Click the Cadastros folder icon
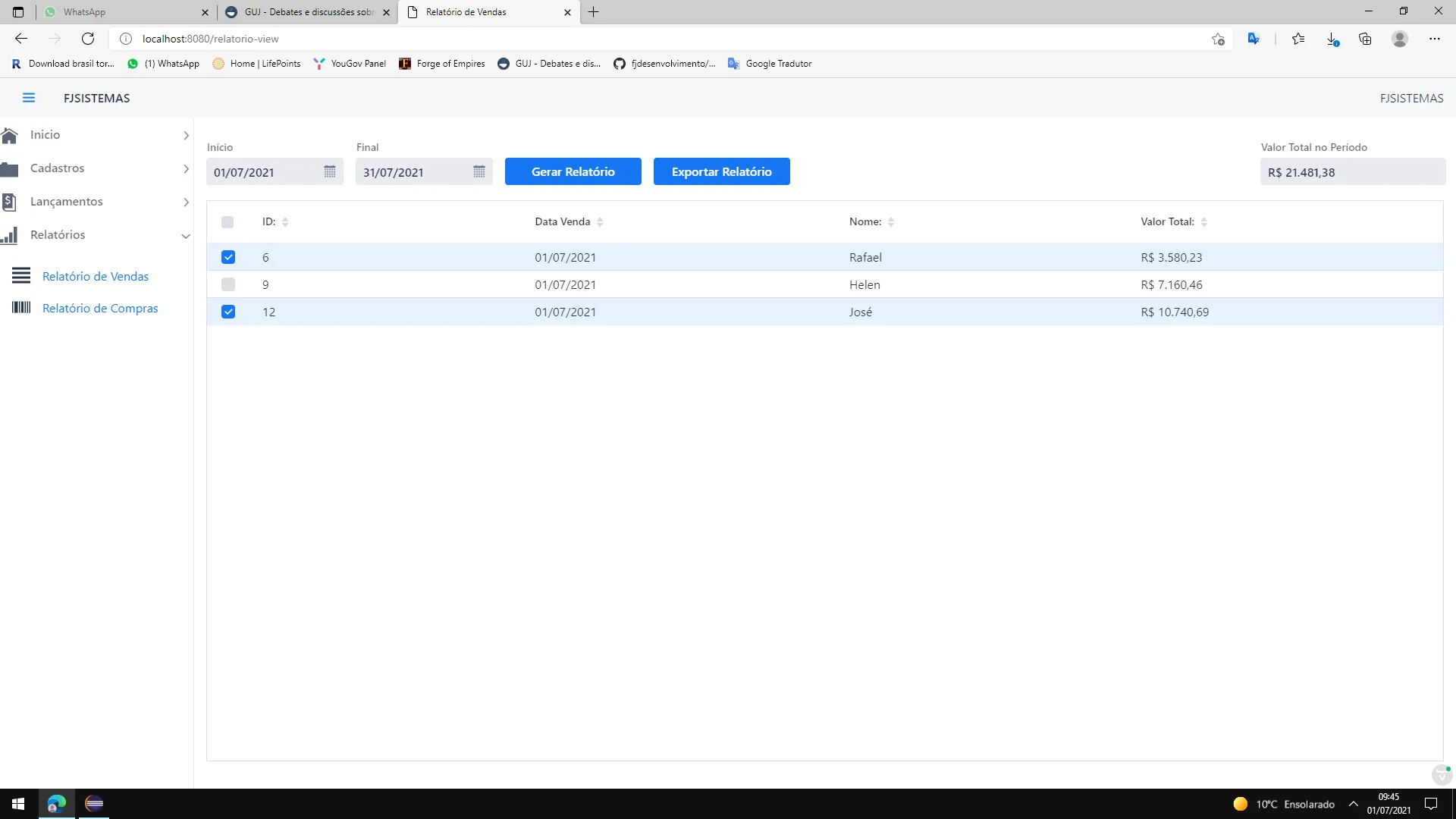Screen dimensions: 1456x819 click(x=10, y=168)
